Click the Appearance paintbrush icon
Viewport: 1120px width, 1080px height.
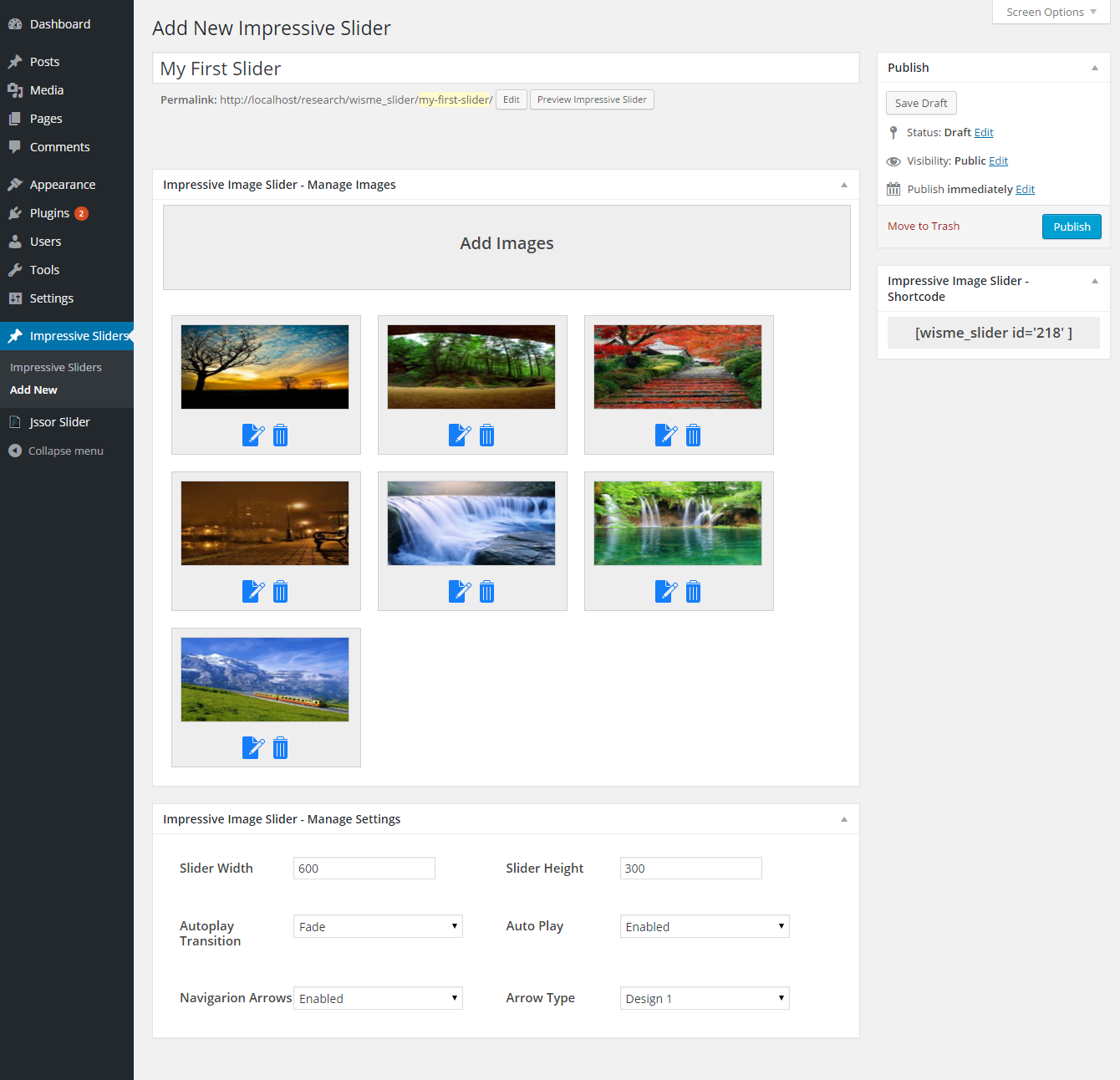tap(15, 185)
